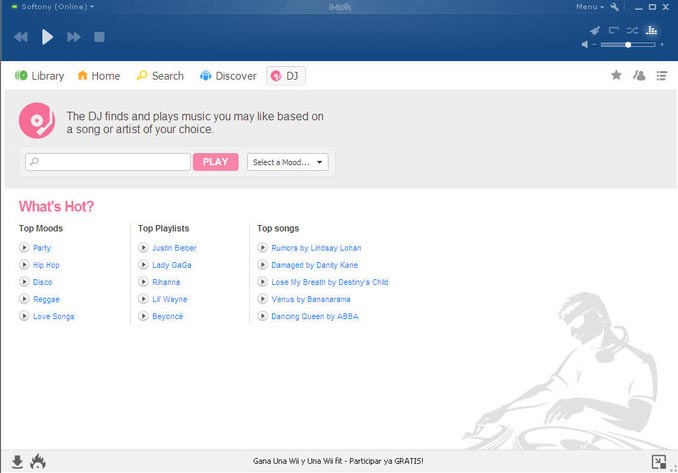Play the Disco mood icon
The width and height of the screenshot is (678, 473).
(x=24, y=281)
